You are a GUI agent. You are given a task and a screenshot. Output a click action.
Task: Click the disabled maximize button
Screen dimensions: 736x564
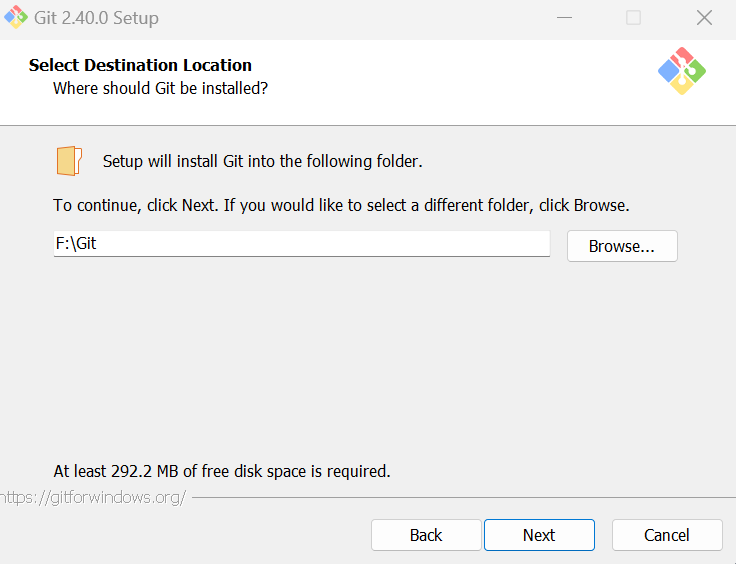[633, 18]
